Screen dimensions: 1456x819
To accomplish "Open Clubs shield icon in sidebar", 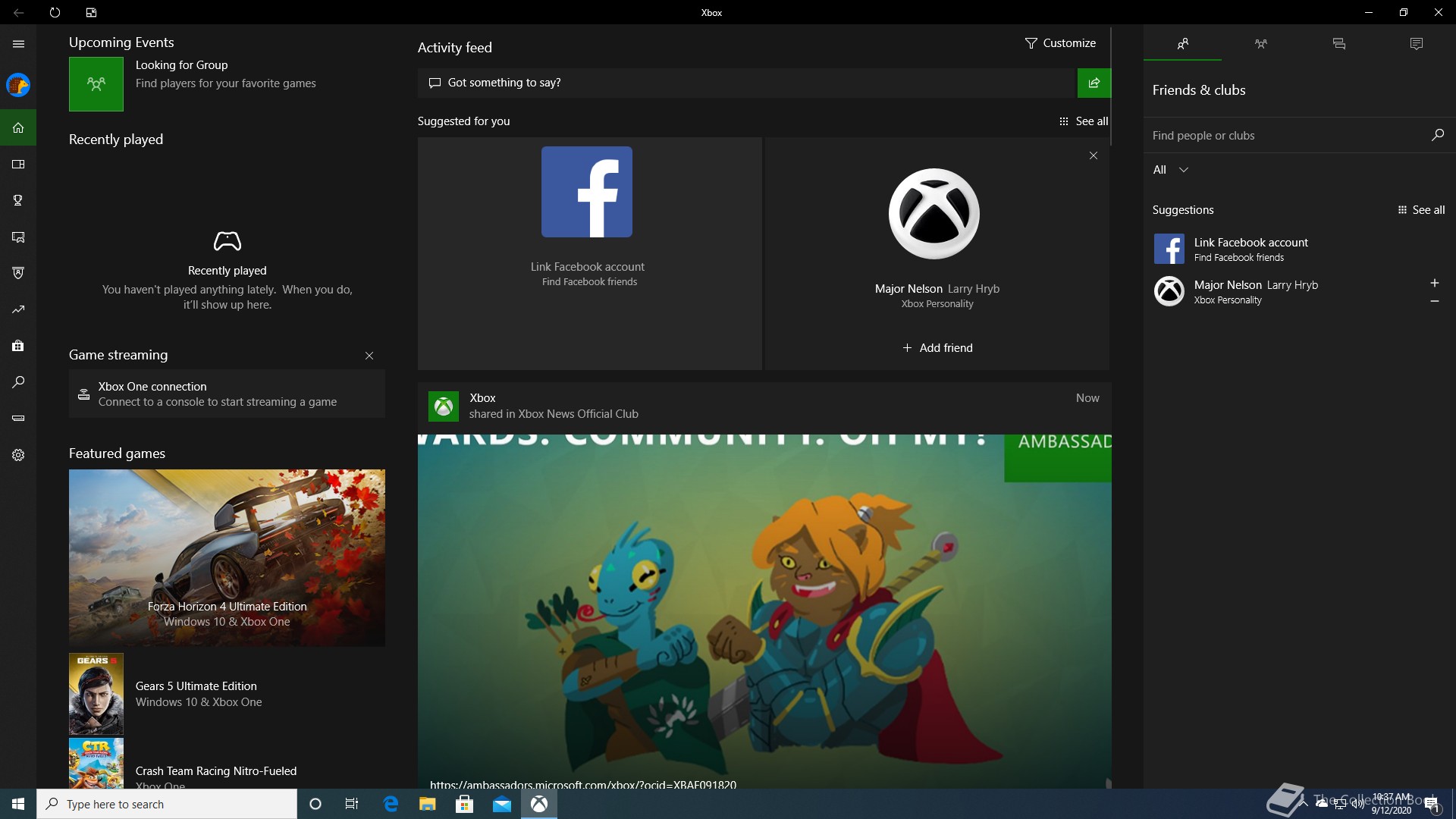I will [18, 273].
